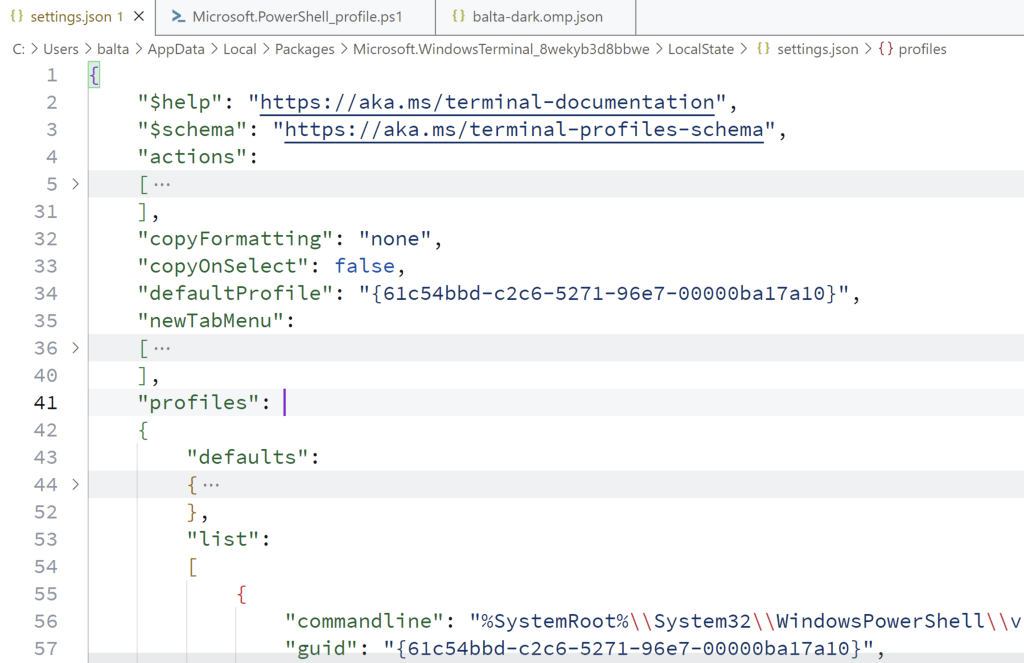Click the "defaults" key text
Image resolution: width=1024 pixels, height=663 pixels.
click(248, 457)
